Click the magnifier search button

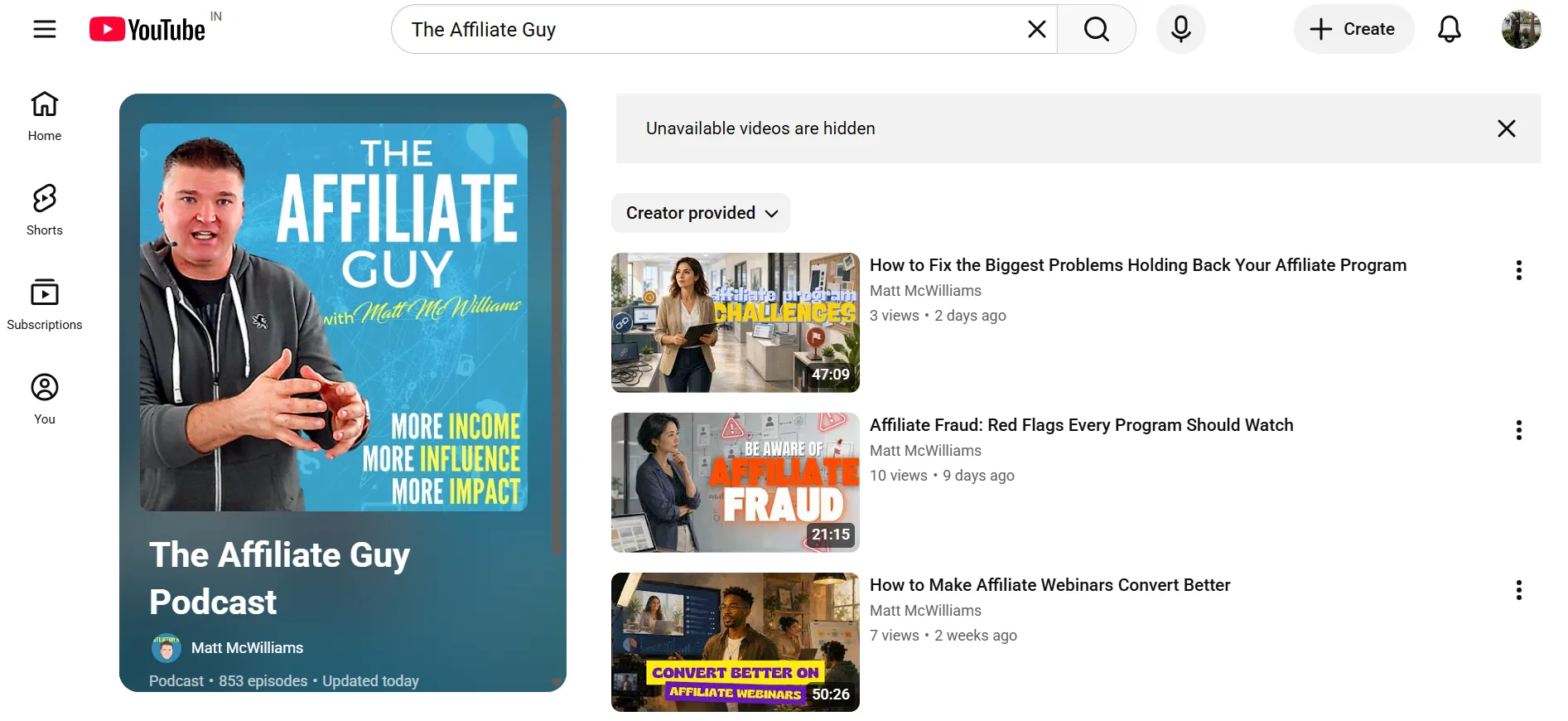click(1096, 29)
